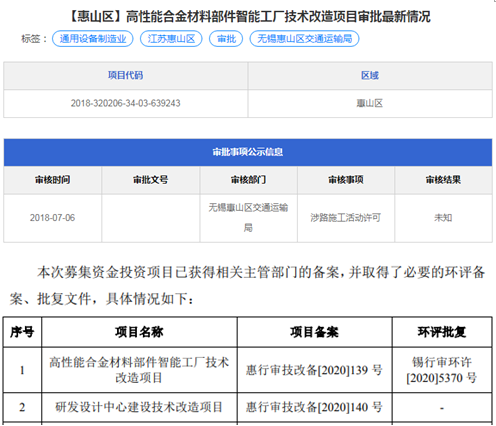
Task: Select project code 2018-320206-34-03-639243 cell
Action: pos(126,103)
